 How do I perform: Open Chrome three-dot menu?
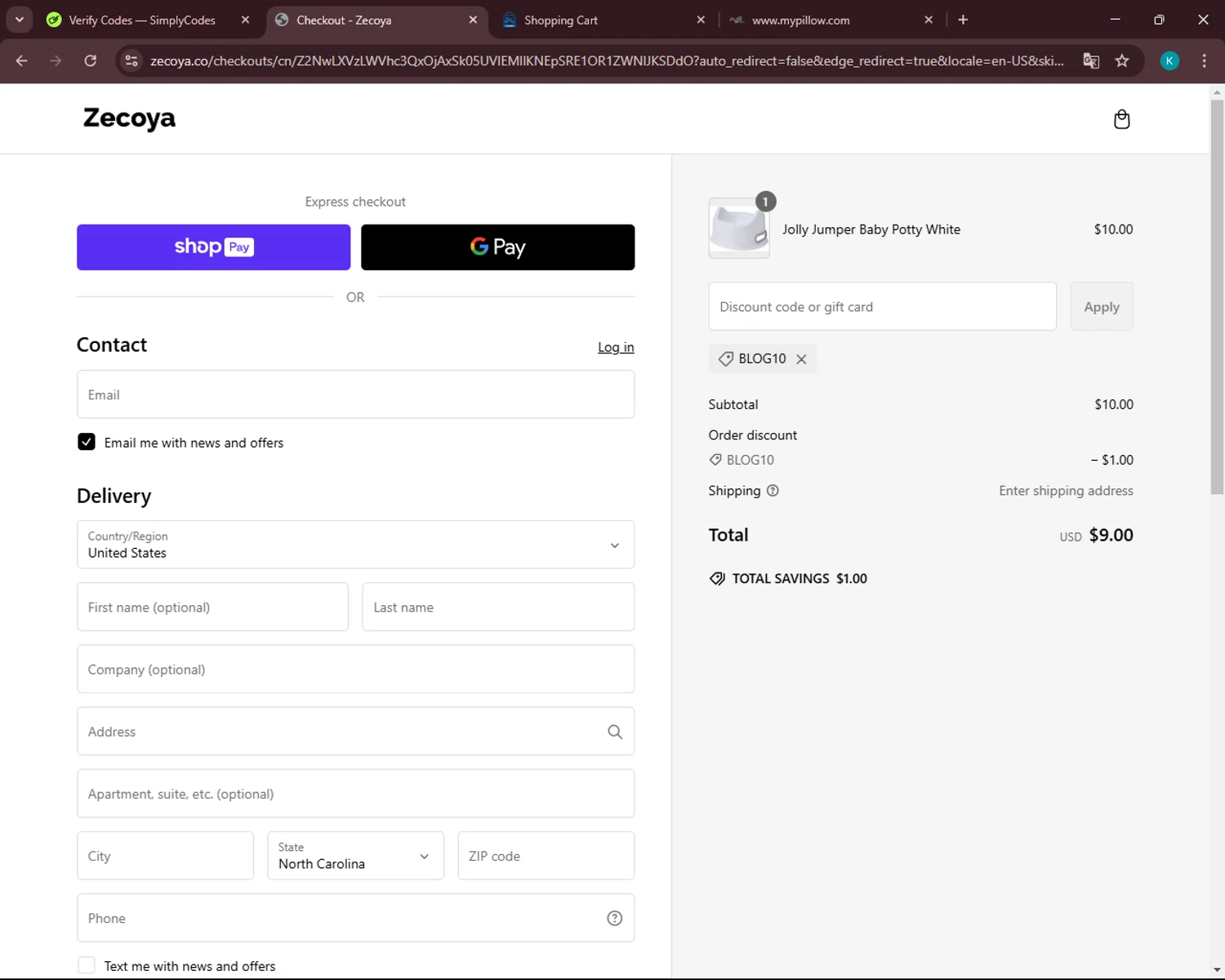coord(1204,60)
